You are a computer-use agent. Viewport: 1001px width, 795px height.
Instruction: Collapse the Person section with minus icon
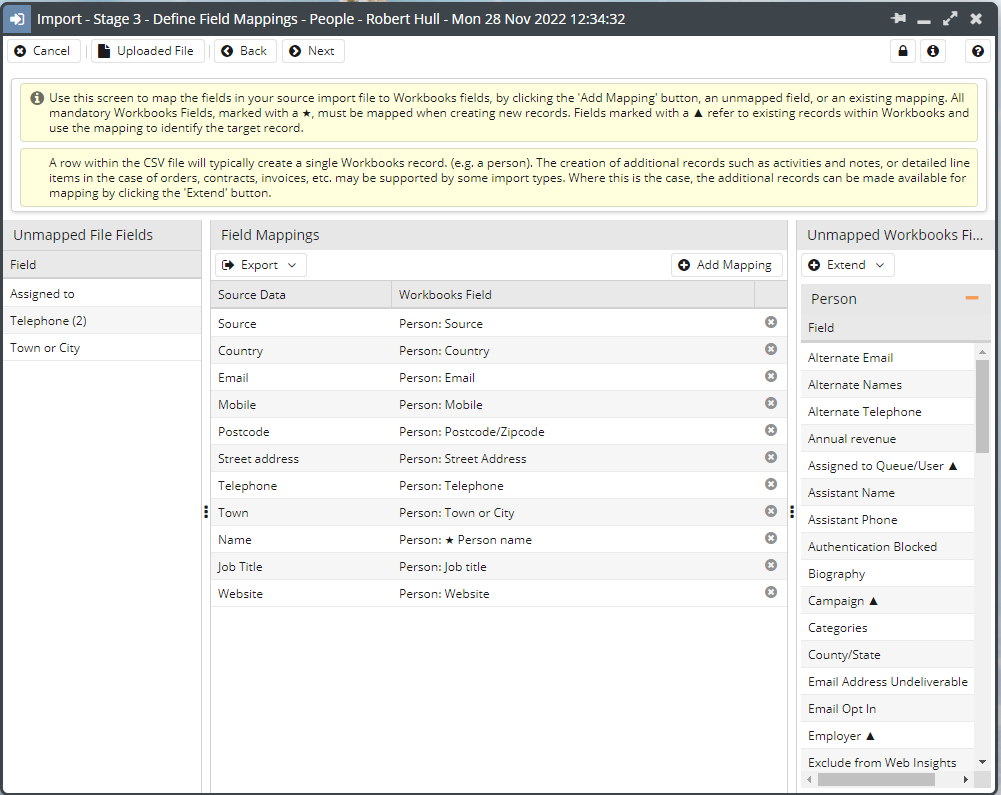[972, 298]
